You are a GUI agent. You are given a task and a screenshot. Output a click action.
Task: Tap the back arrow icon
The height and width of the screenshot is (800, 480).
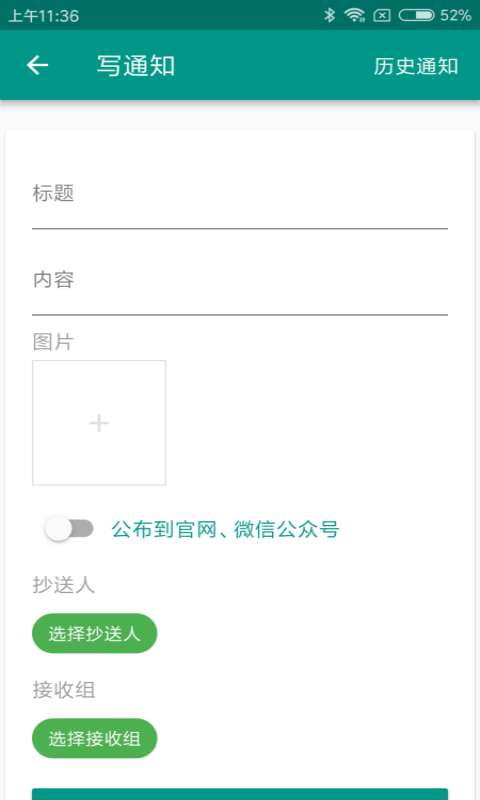(x=37, y=65)
